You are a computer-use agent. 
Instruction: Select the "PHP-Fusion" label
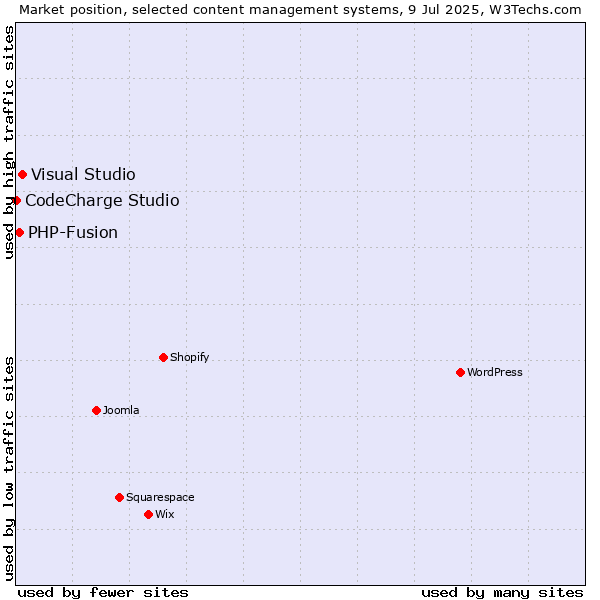click(73, 233)
